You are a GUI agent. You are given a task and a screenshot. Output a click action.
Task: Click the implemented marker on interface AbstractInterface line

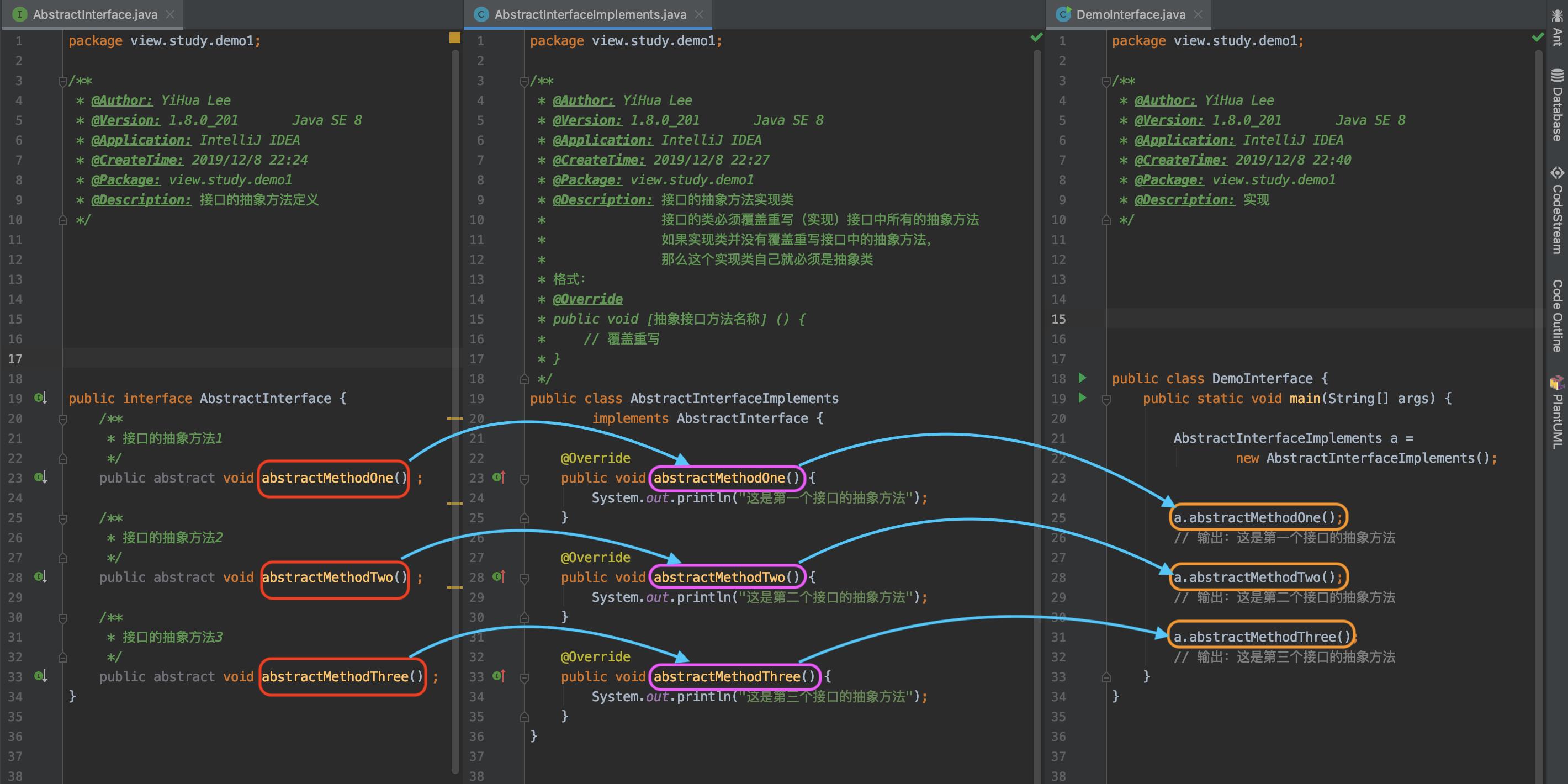(41, 398)
